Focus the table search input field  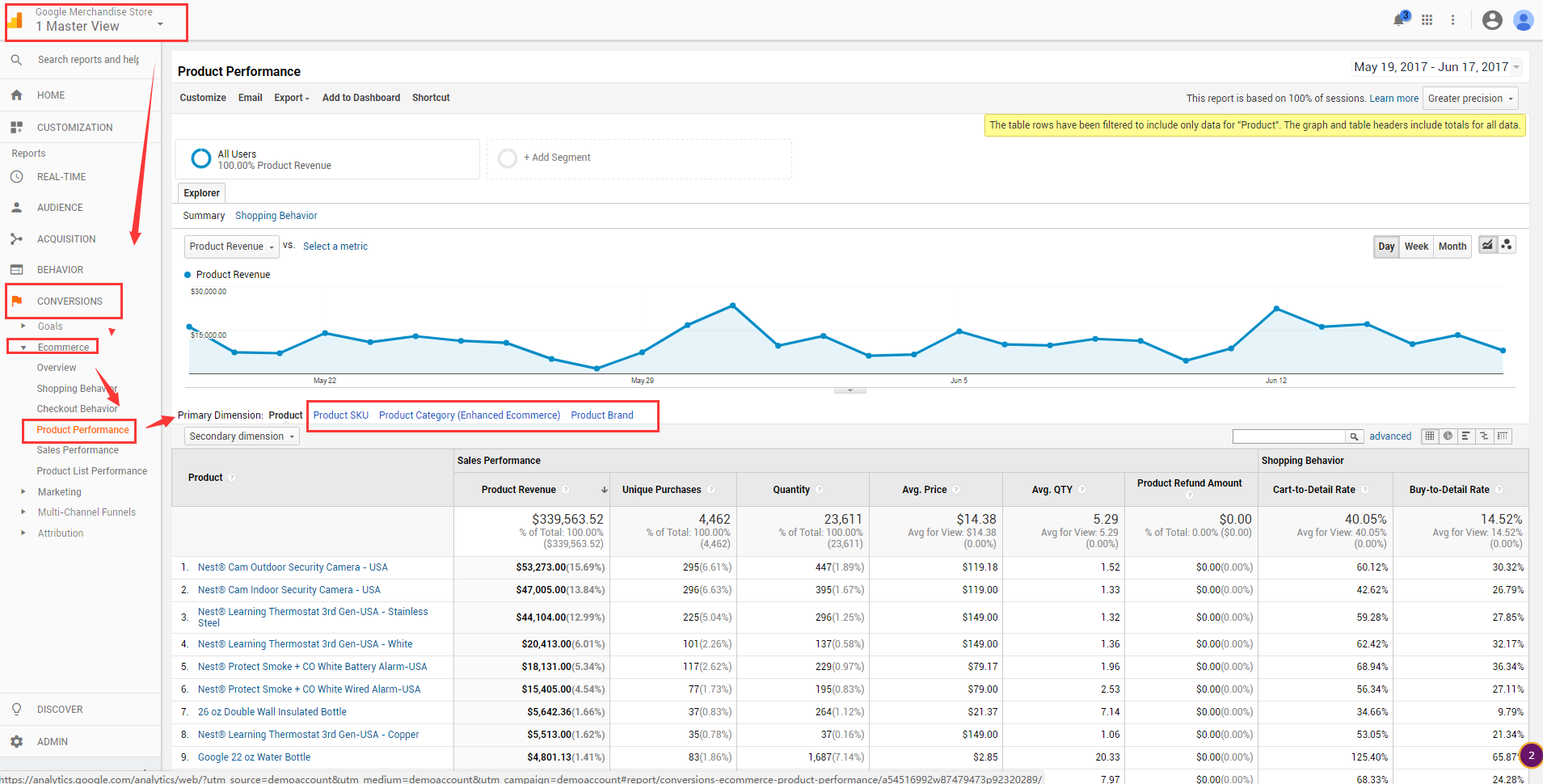point(1289,436)
